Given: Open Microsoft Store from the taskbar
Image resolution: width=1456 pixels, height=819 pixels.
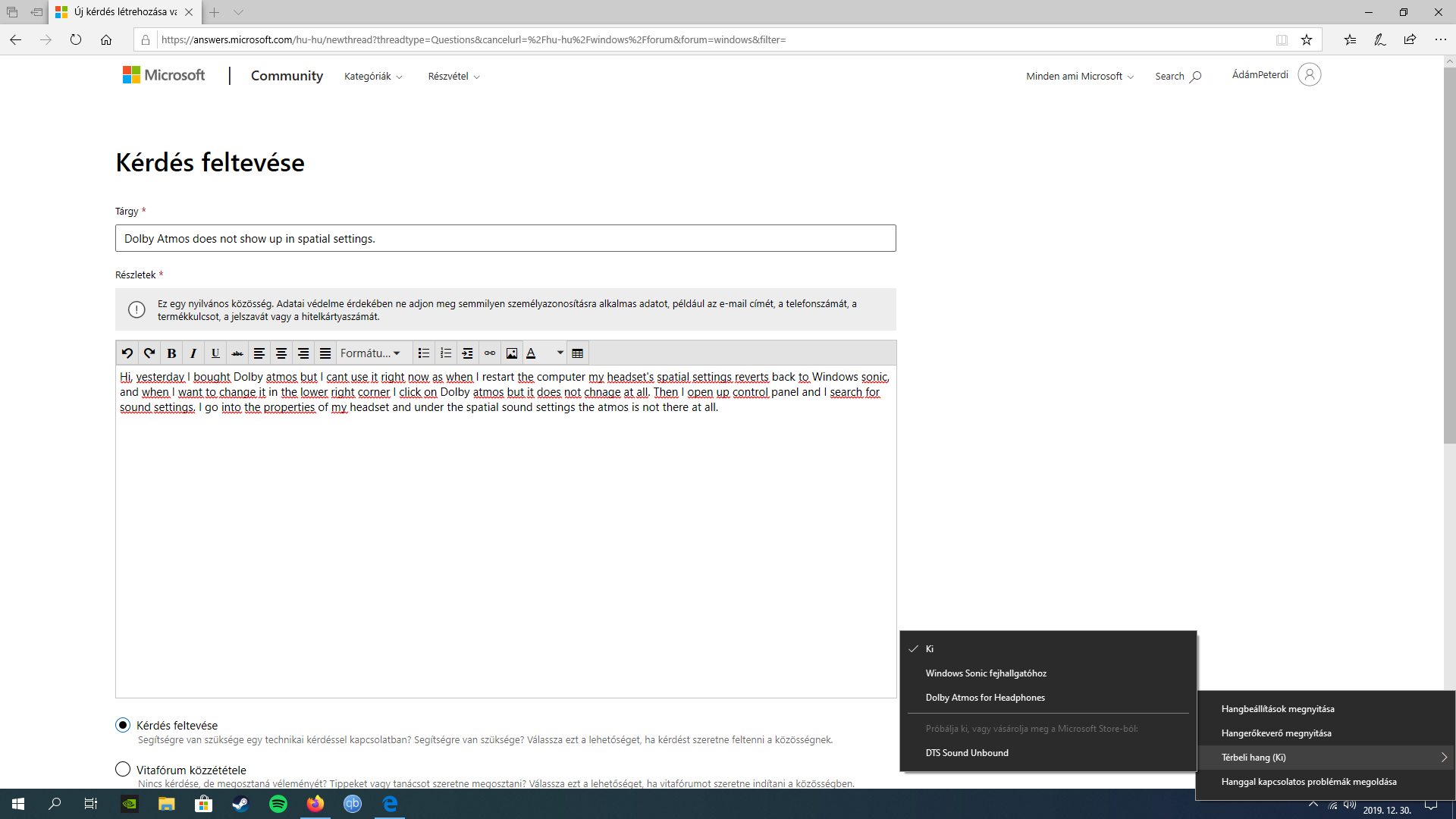Looking at the screenshot, I should click(x=204, y=804).
